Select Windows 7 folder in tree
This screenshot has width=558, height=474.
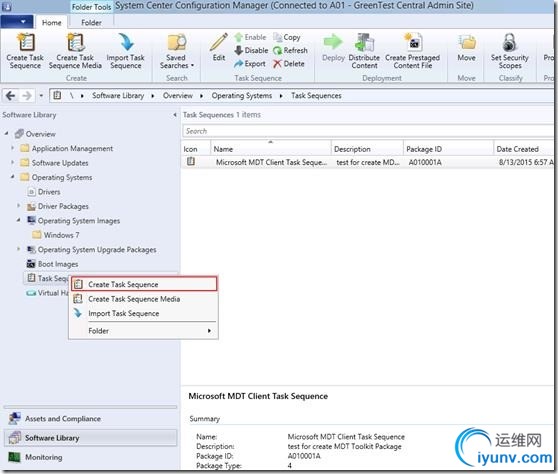(x=61, y=235)
